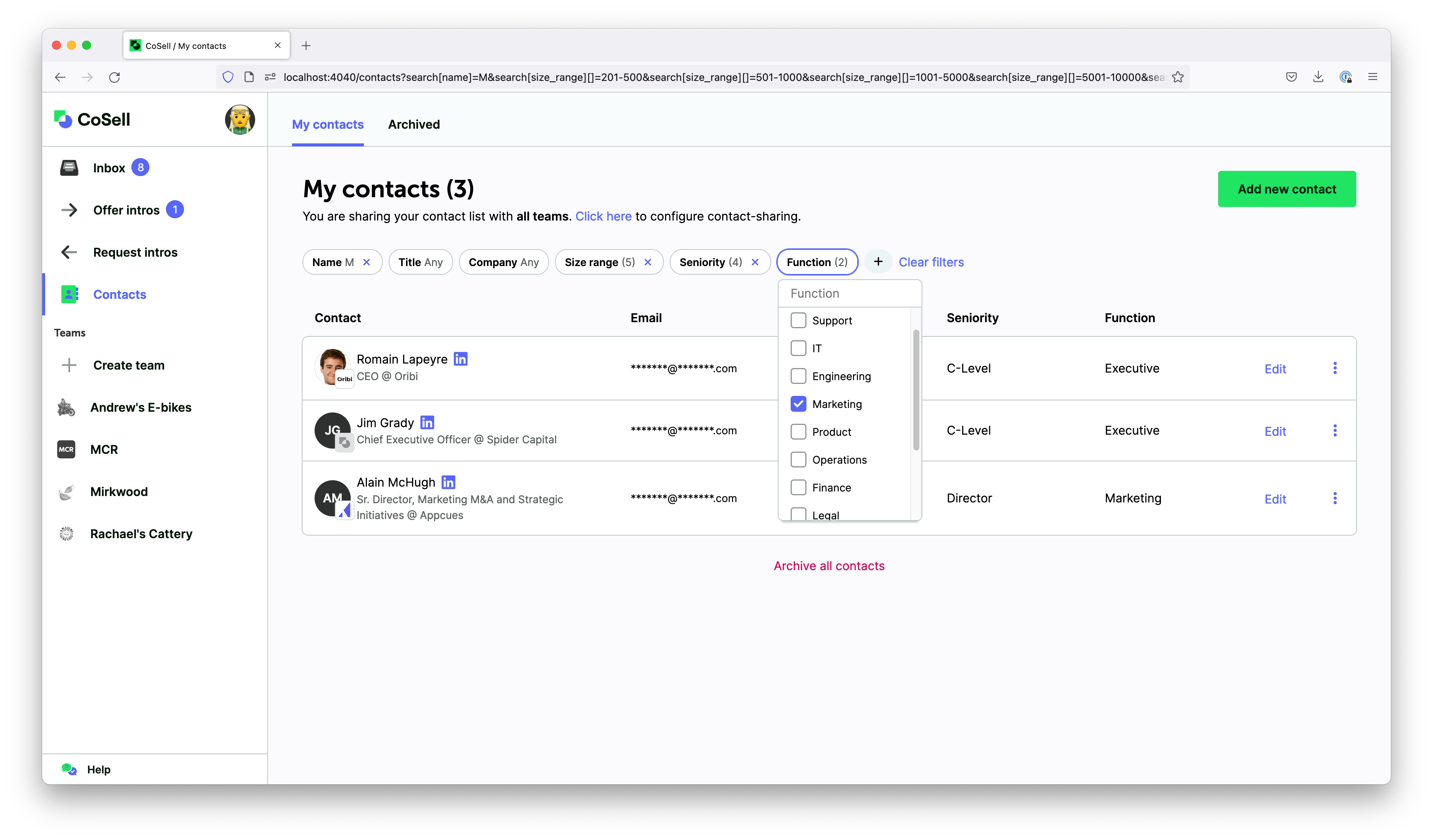Open the Mirkwood team icon
1433x840 pixels.
[66, 492]
